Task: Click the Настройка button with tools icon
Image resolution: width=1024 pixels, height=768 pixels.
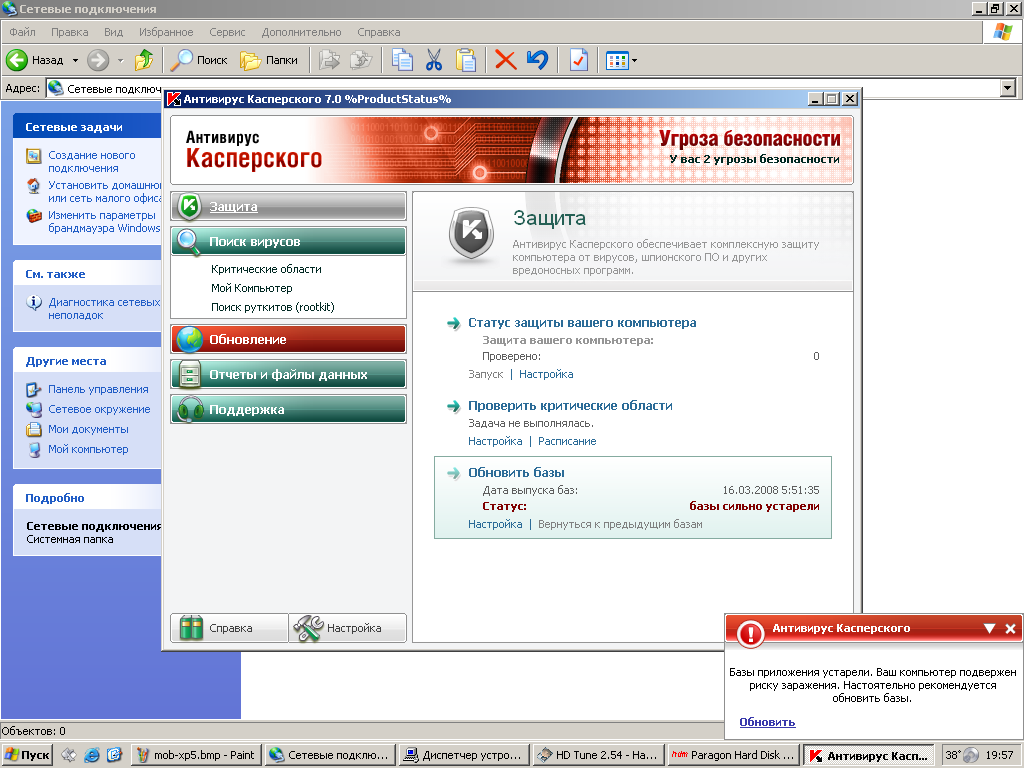Action: [x=347, y=628]
